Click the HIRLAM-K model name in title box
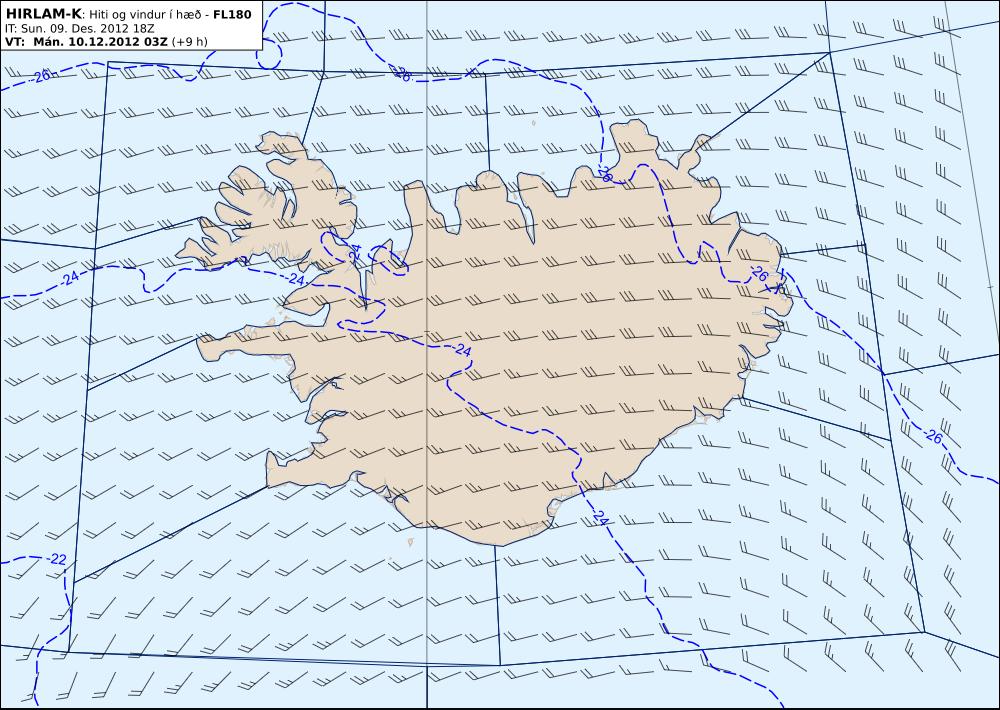1000x710 pixels. tap(43, 14)
